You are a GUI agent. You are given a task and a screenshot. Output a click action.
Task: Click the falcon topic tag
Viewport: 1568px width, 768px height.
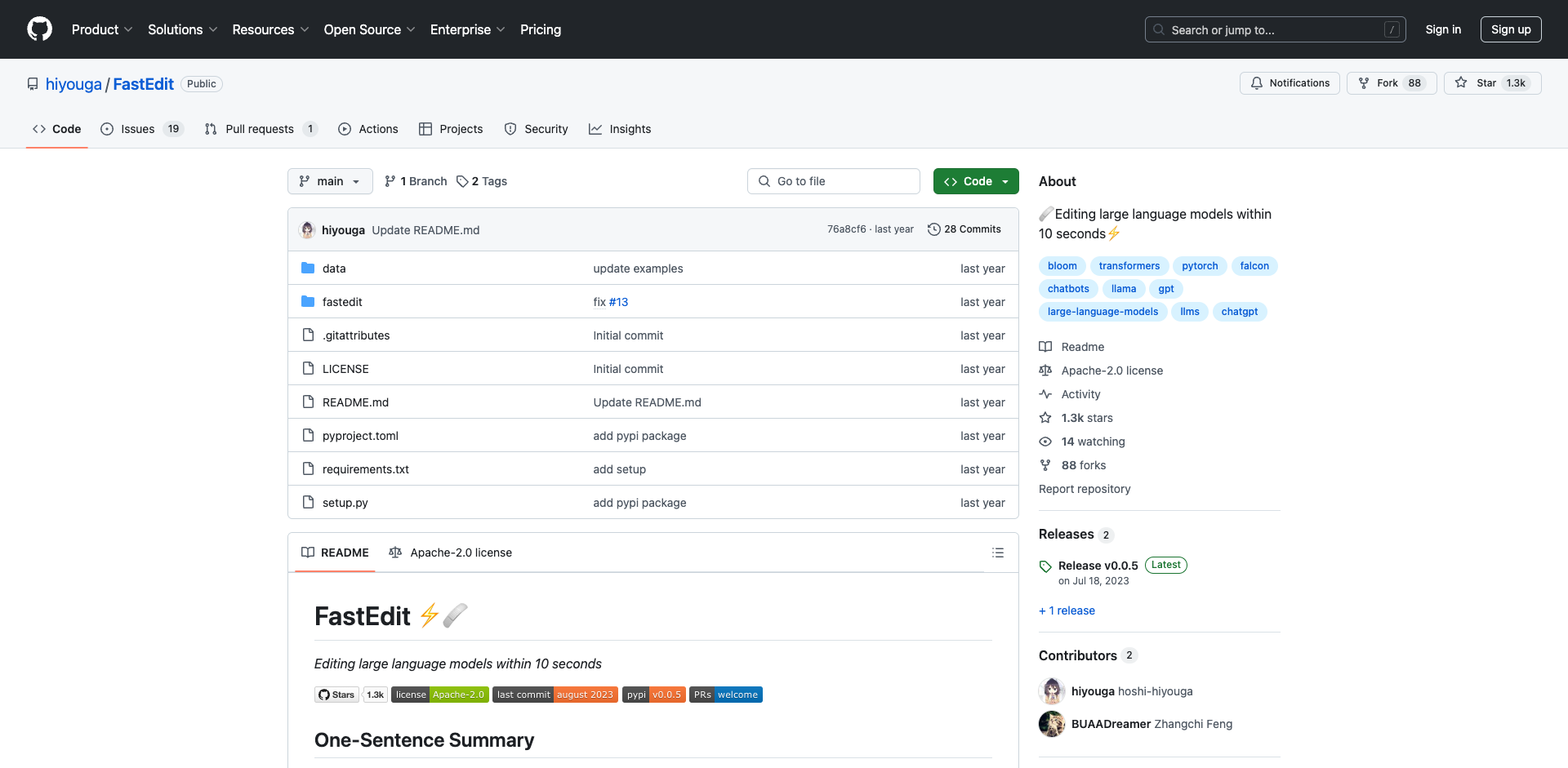tap(1254, 266)
